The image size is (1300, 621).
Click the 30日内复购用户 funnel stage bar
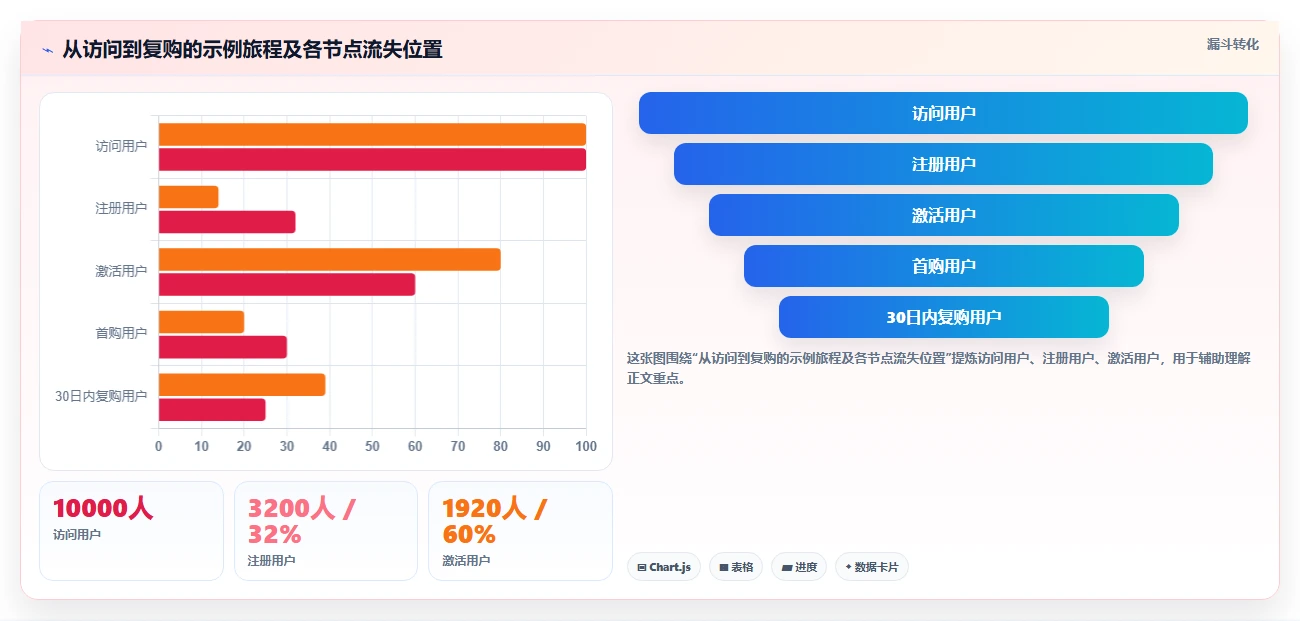tap(943, 317)
